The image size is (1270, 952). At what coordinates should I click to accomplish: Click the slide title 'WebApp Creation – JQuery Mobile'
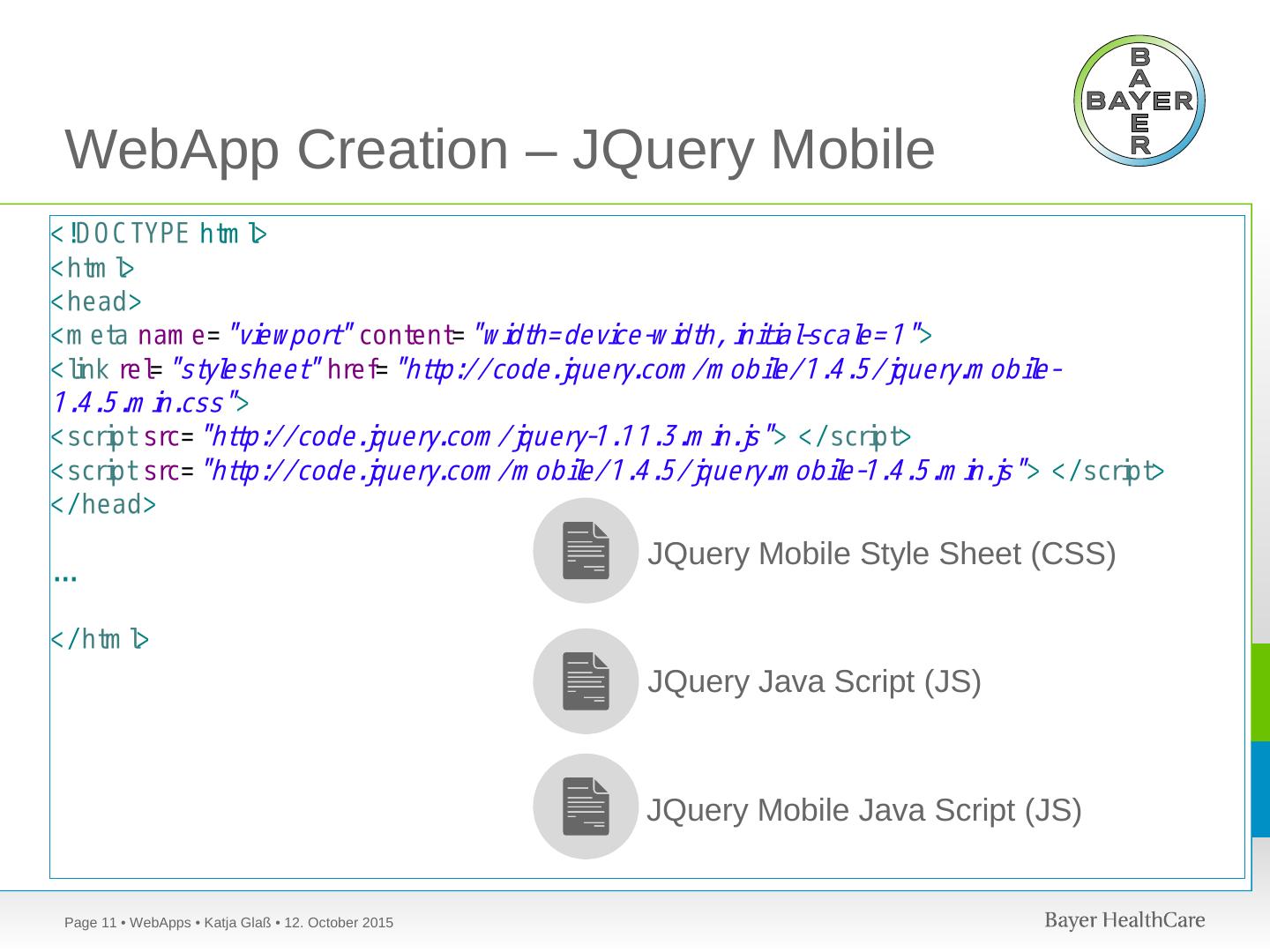point(500,149)
